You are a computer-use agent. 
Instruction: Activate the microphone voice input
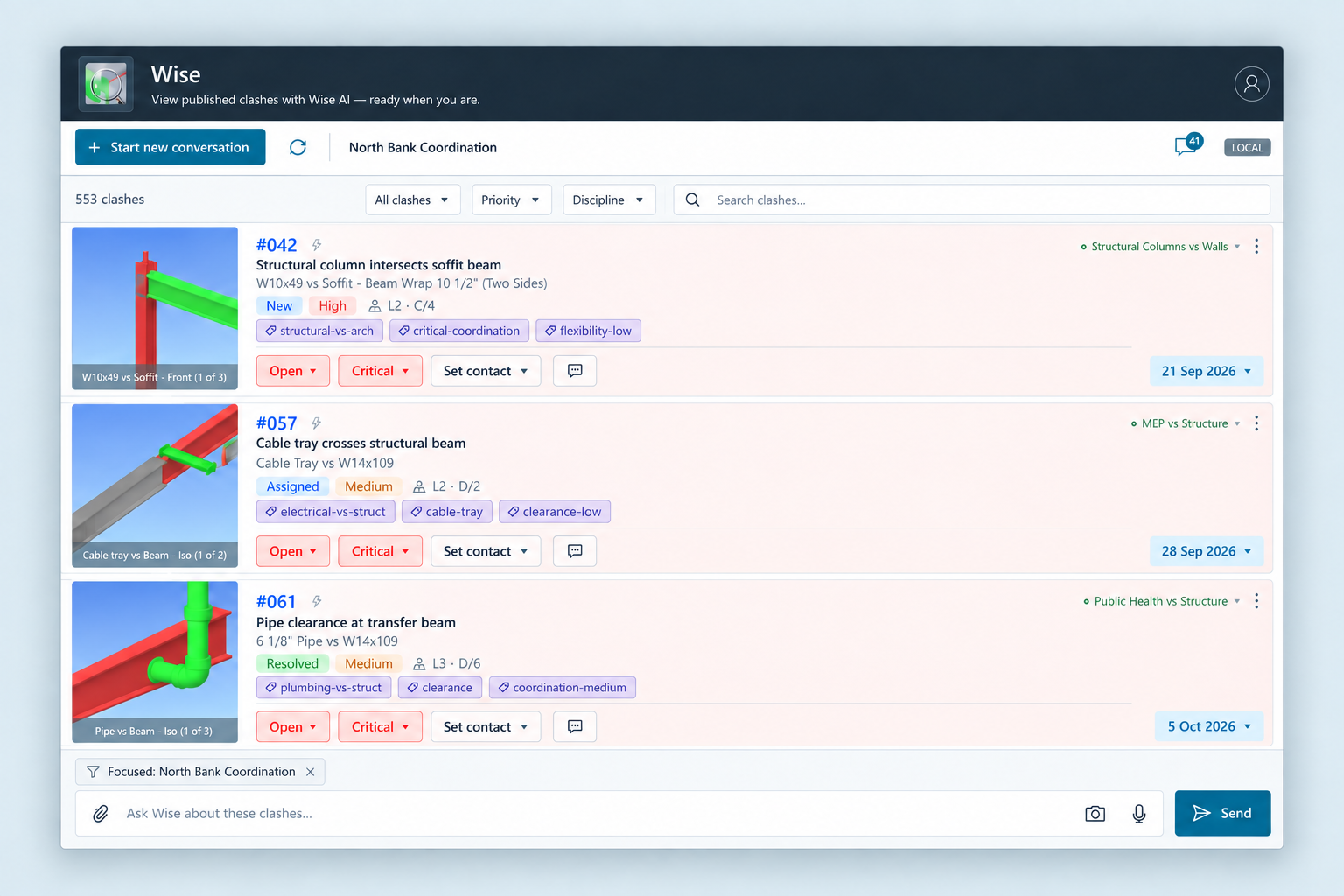[1139, 814]
